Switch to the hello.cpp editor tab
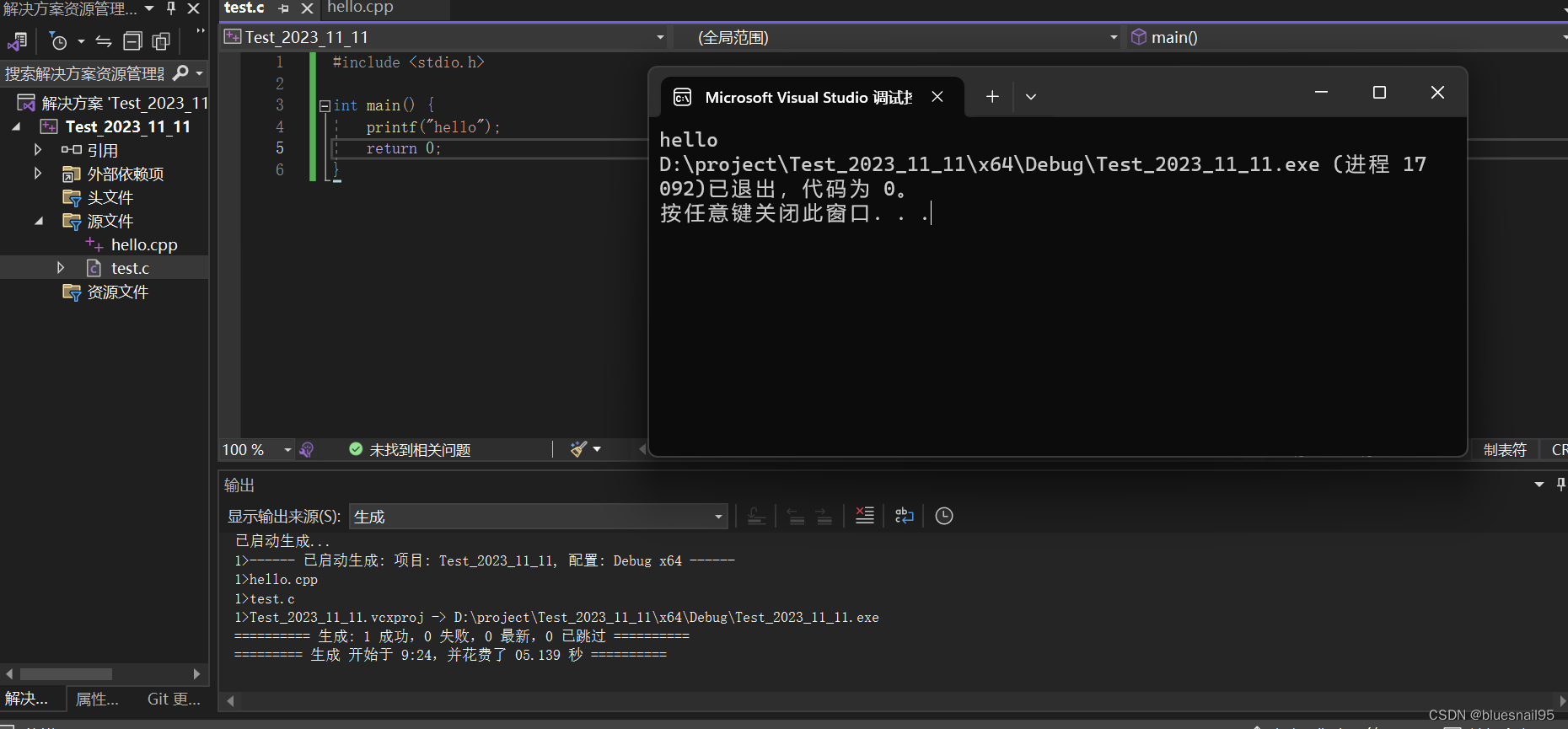 click(360, 8)
